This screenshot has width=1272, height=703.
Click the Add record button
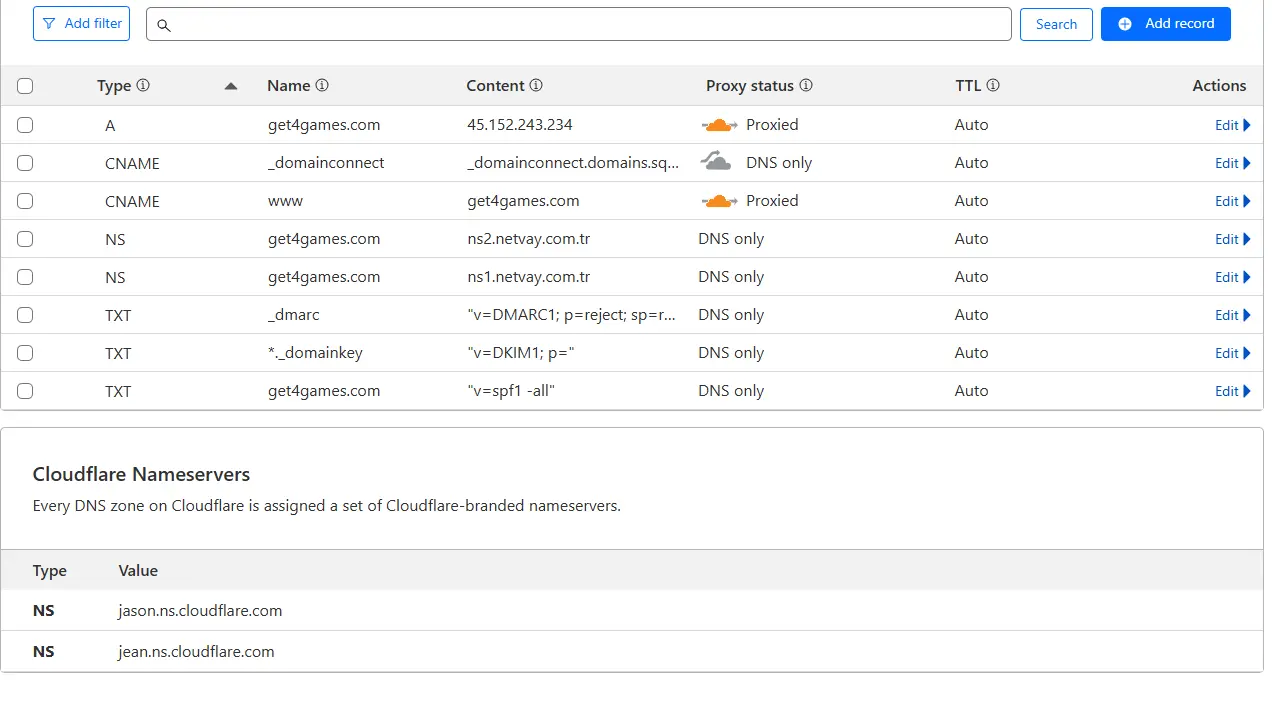[1166, 23]
